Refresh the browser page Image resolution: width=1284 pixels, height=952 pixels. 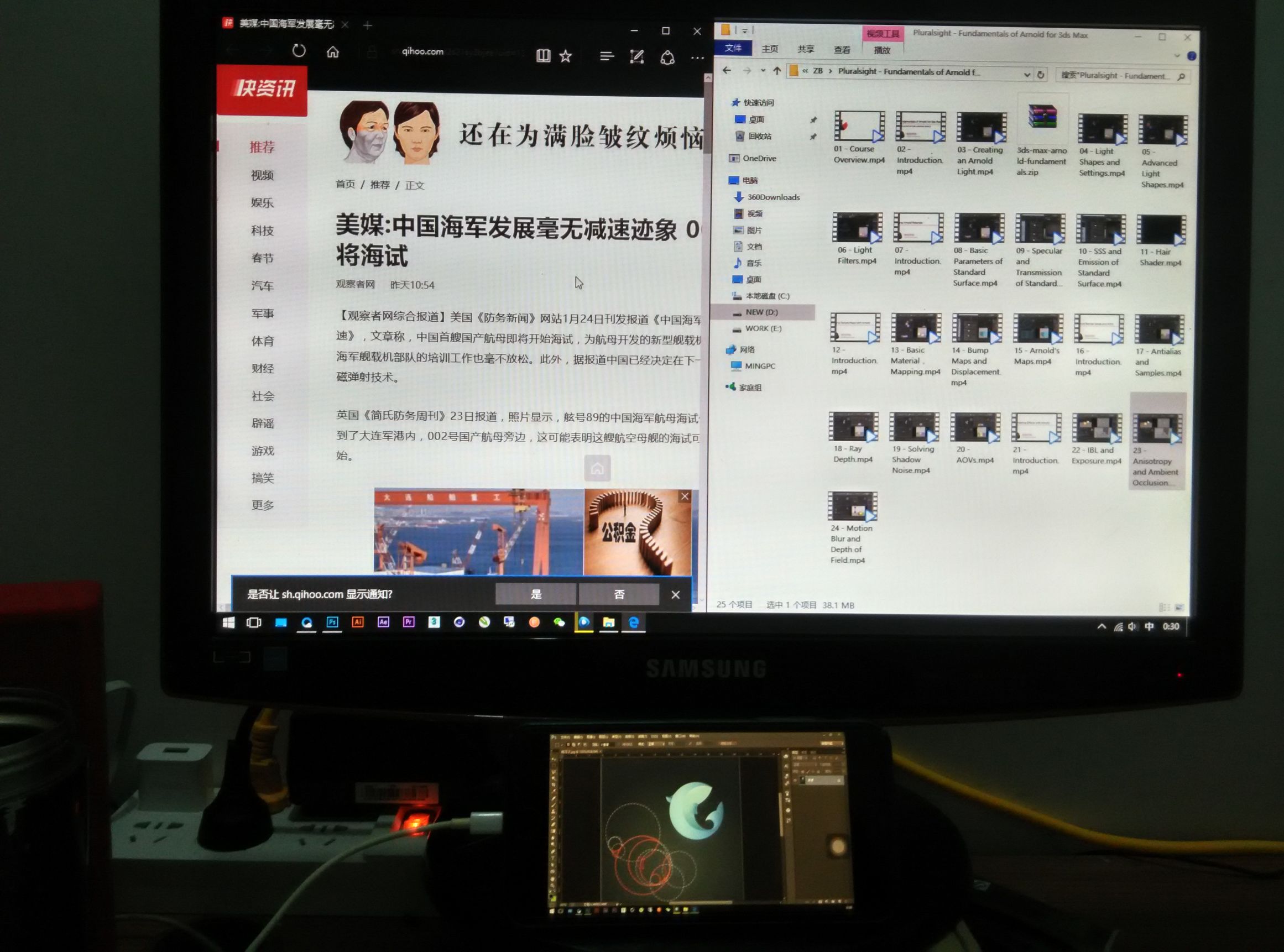point(299,51)
